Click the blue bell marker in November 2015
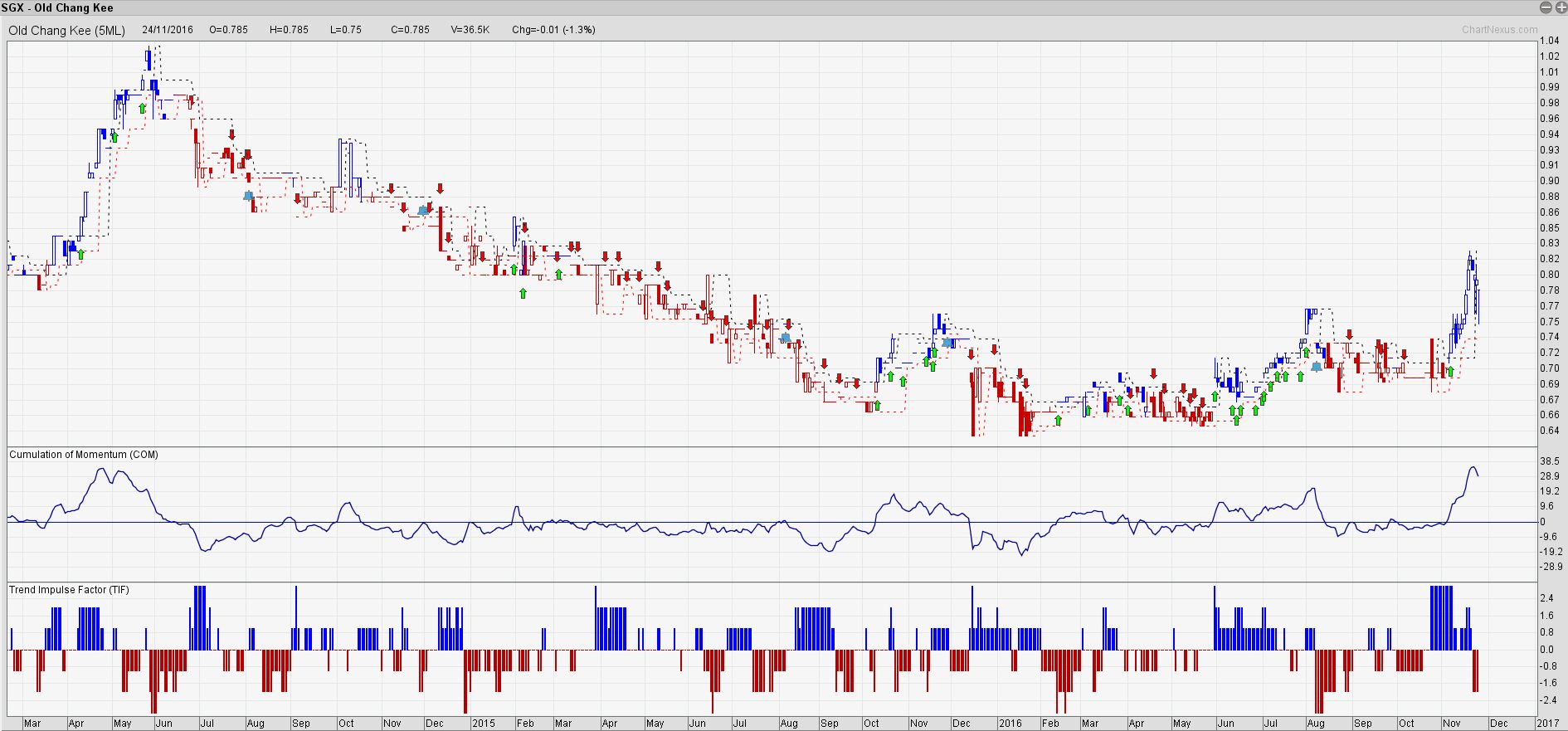 [947, 342]
